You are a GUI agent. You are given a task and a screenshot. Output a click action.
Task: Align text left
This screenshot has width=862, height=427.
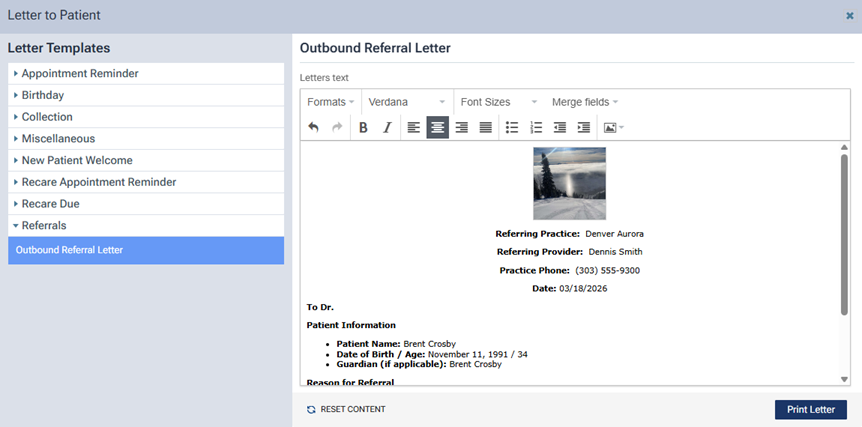point(413,128)
